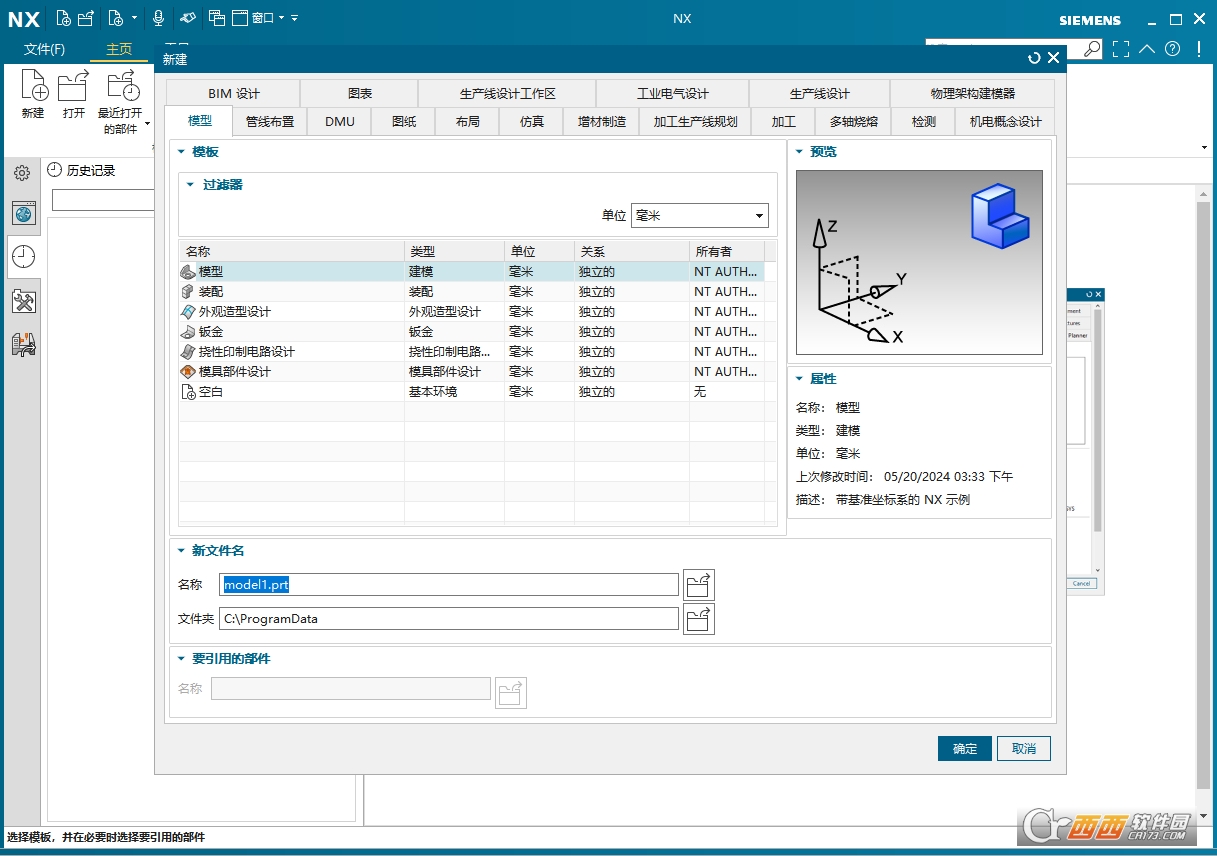
Task: Click the 模型 template row icon
Action: pos(188,272)
